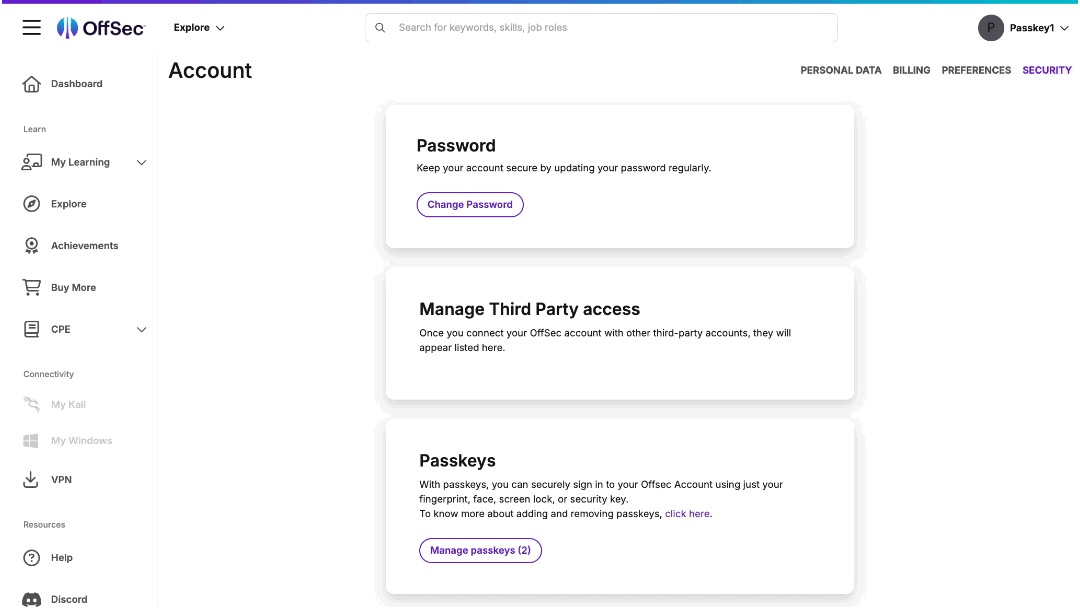Click the Discord icon
The image size is (1080, 608).
32,600
